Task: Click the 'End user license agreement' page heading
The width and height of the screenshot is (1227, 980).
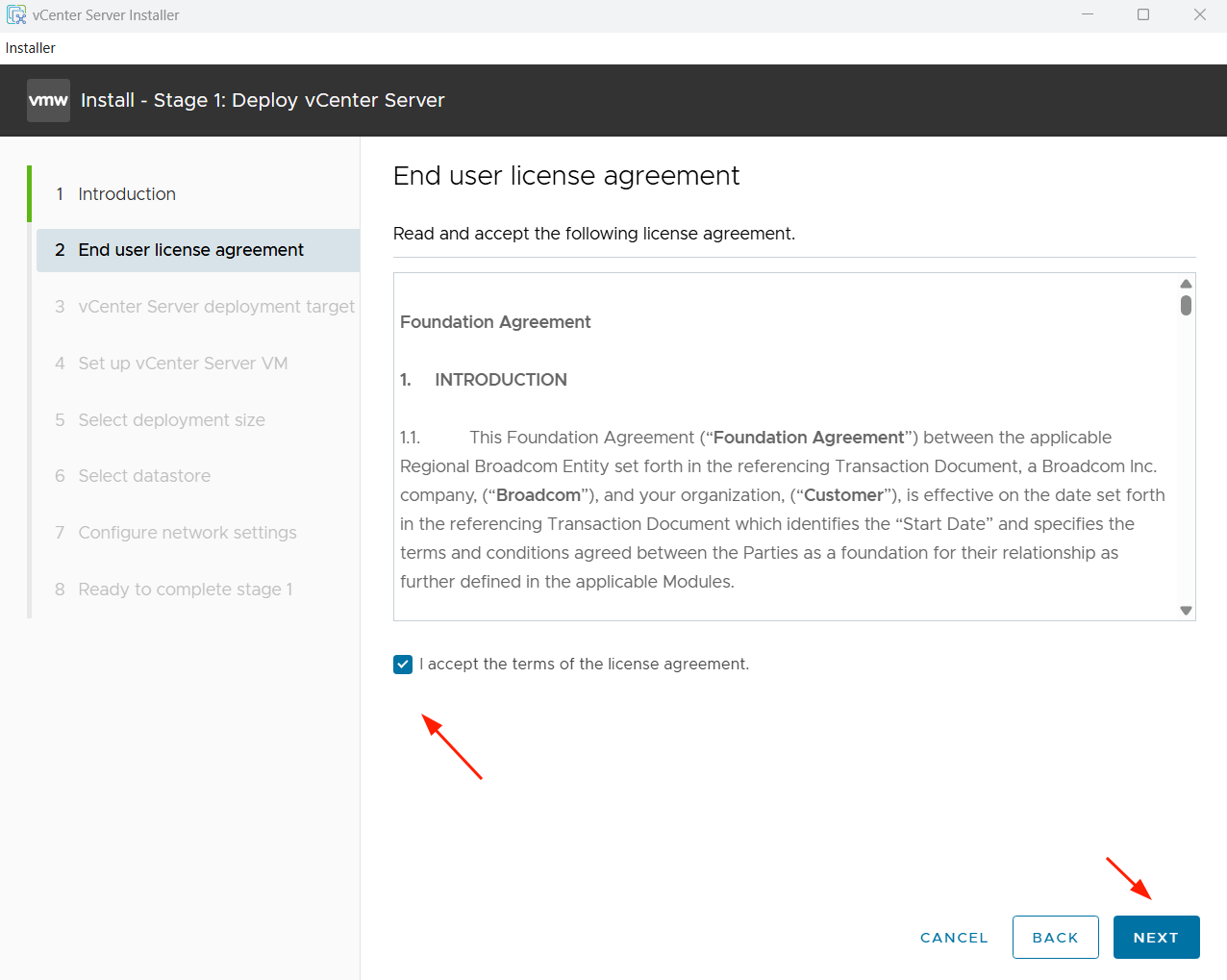Action: 566,176
